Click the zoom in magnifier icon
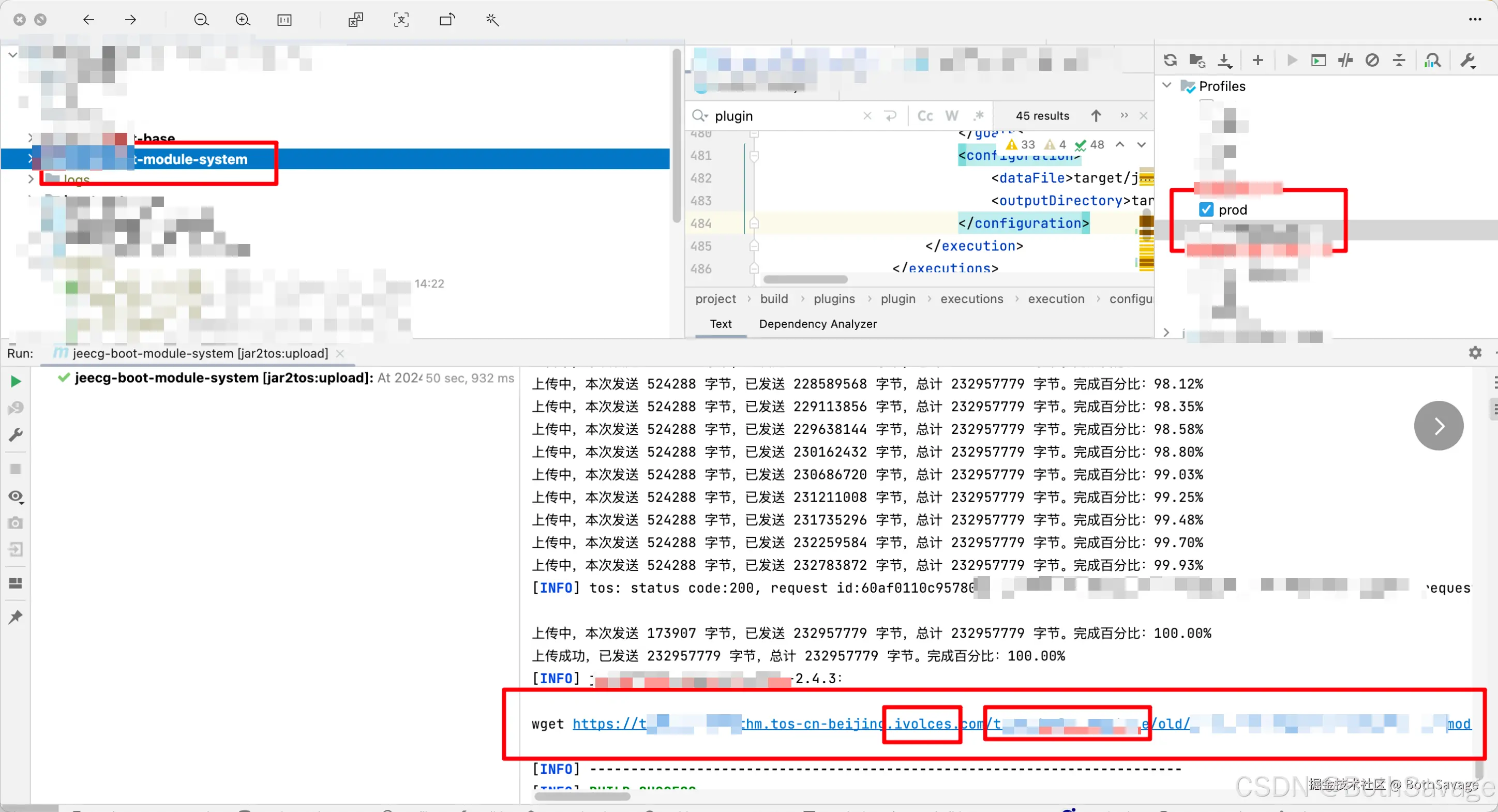Image resolution: width=1498 pixels, height=812 pixels. (x=243, y=20)
